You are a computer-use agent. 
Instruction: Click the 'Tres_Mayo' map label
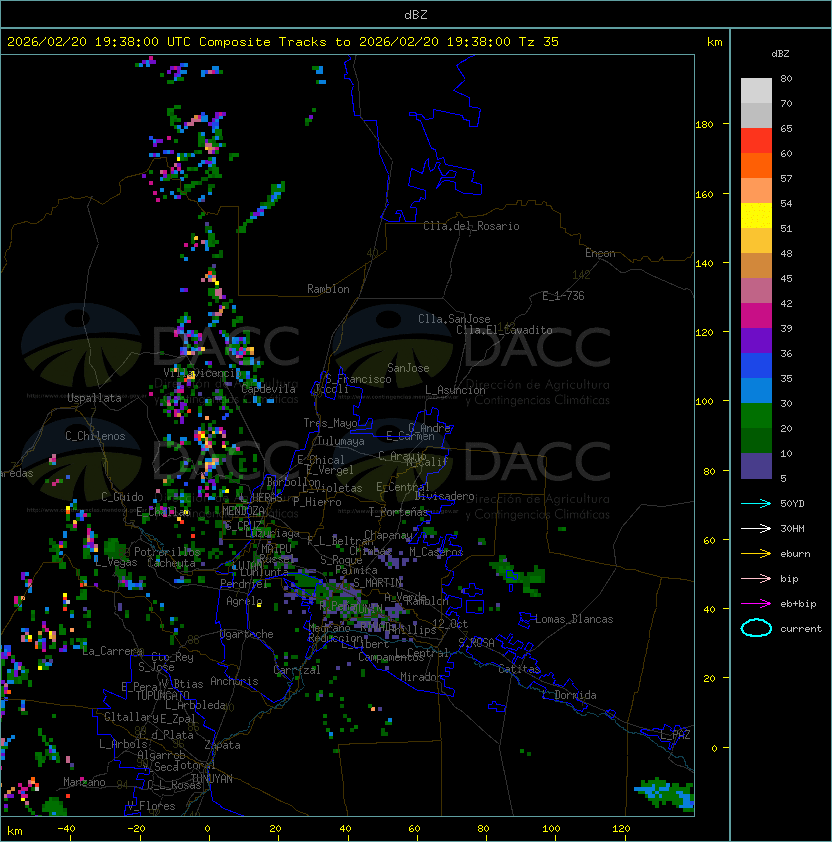[330, 423]
